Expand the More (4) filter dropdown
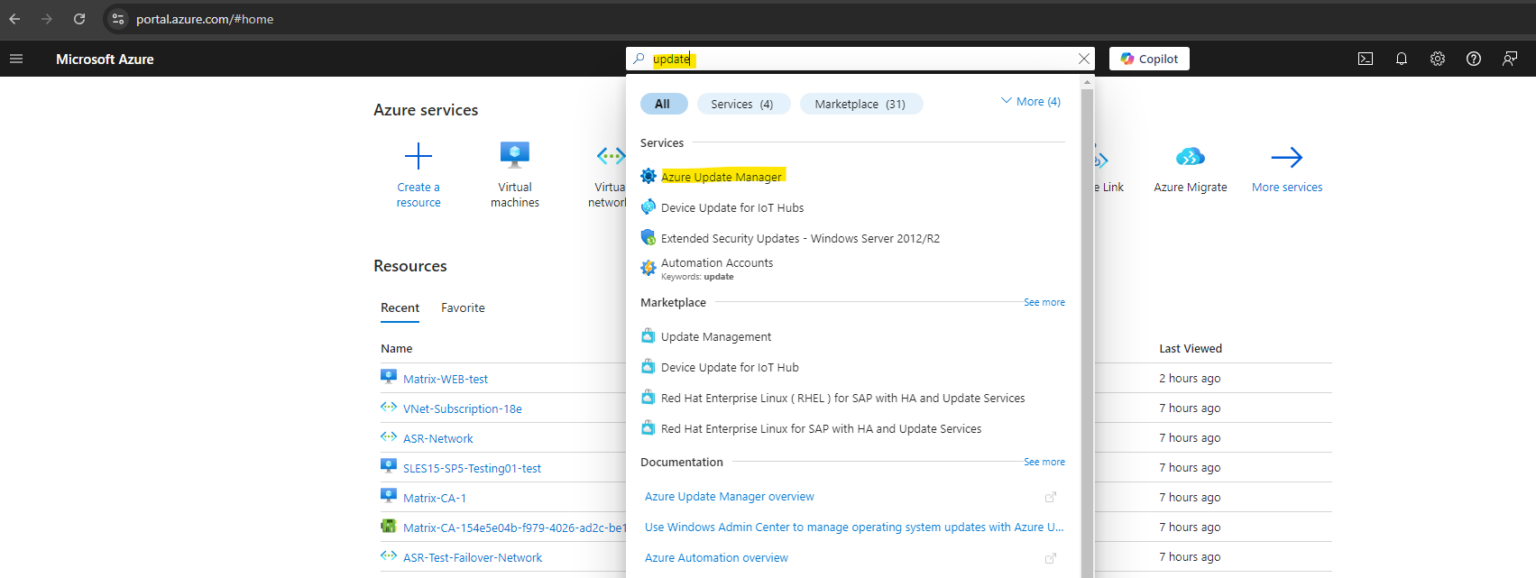 point(1030,100)
